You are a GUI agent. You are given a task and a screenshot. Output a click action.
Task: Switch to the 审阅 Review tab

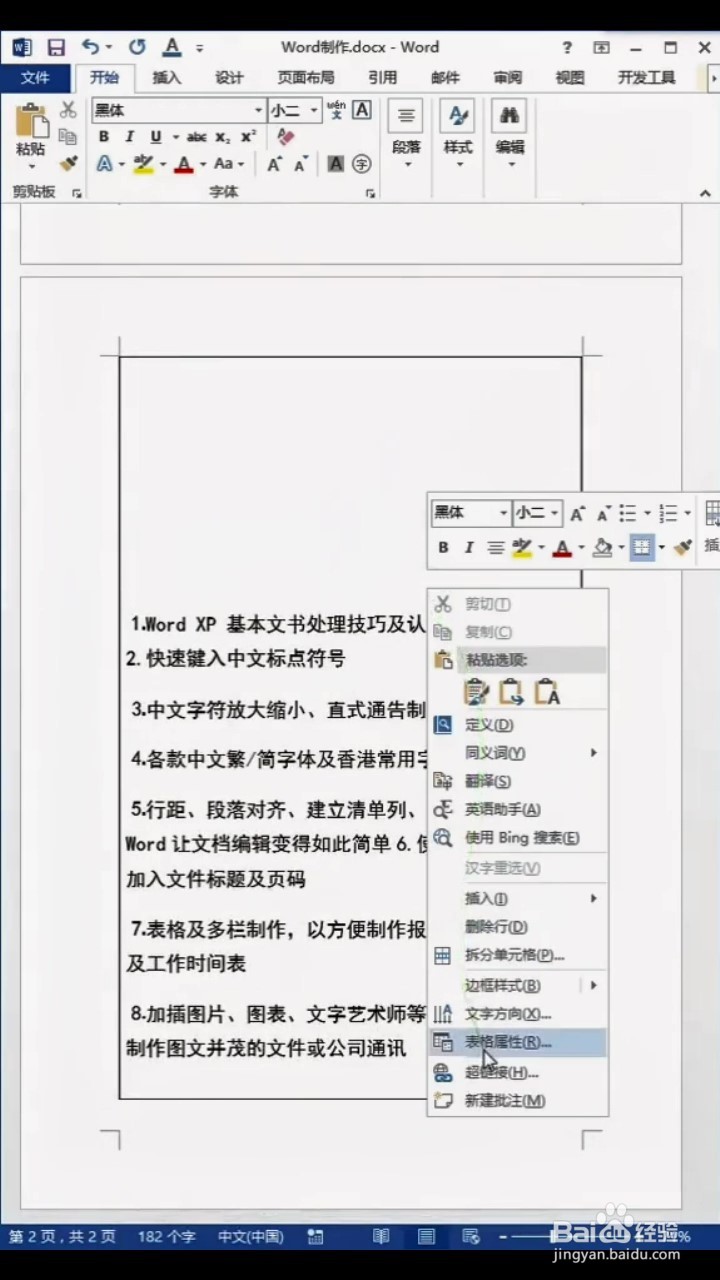[x=507, y=78]
